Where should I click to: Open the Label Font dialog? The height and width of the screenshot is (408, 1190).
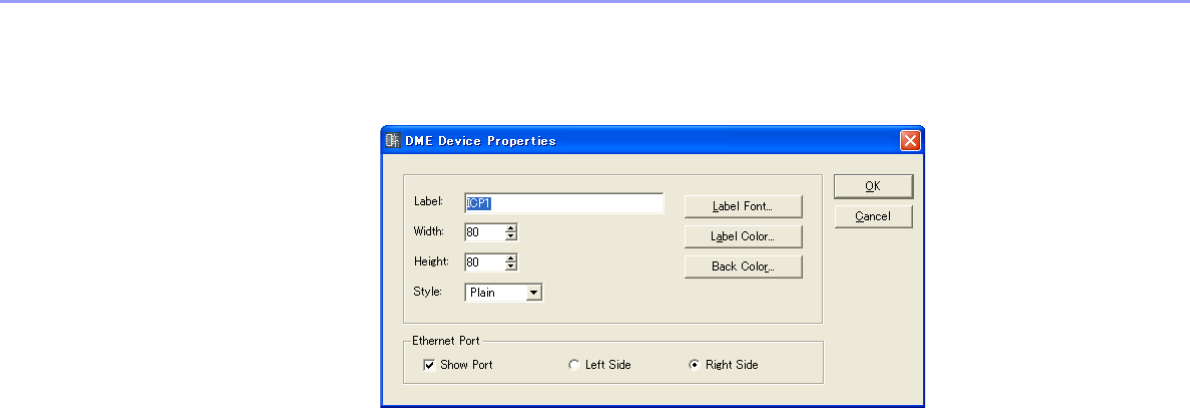[x=743, y=207]
